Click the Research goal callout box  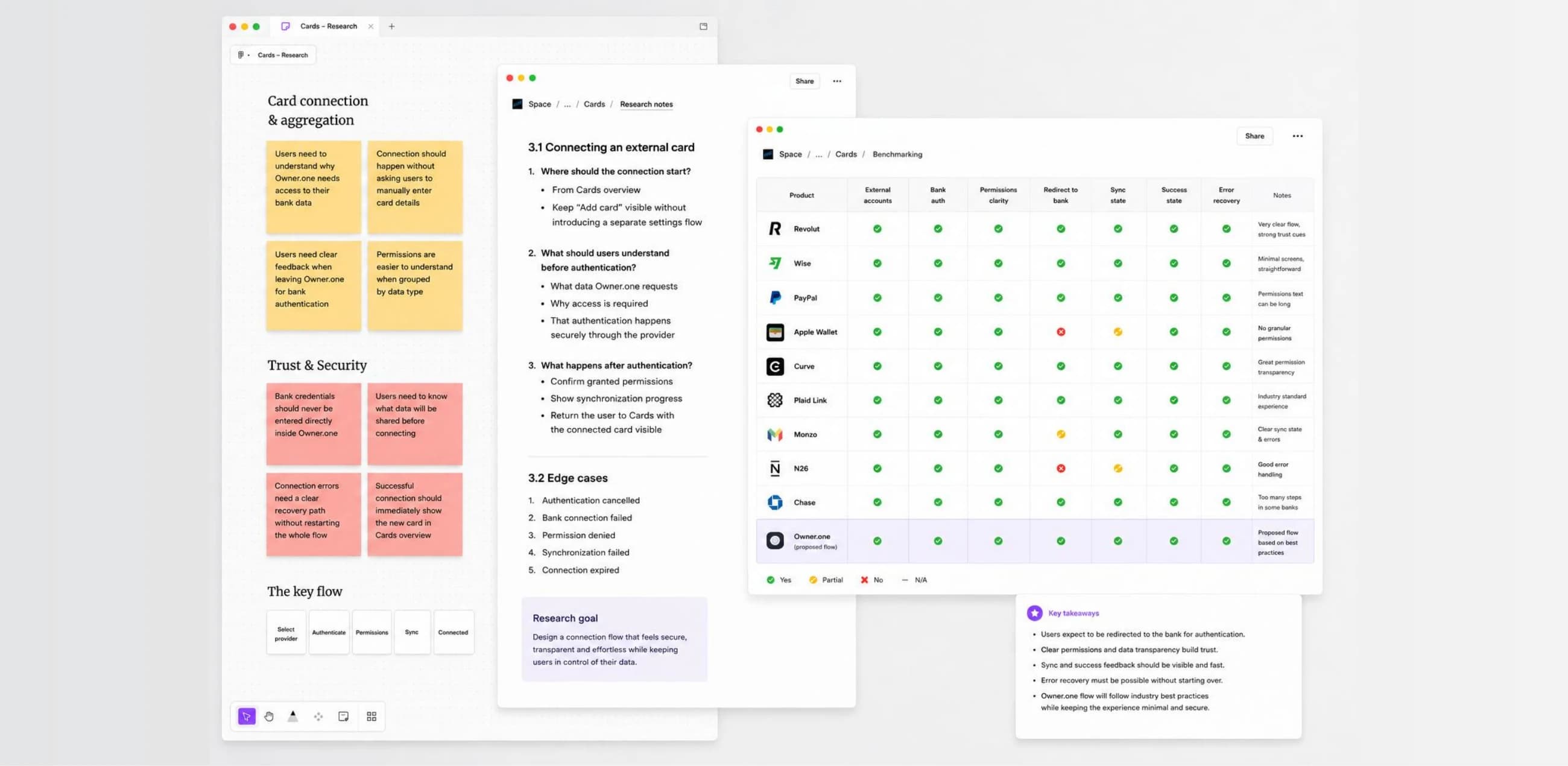[614, 639]
